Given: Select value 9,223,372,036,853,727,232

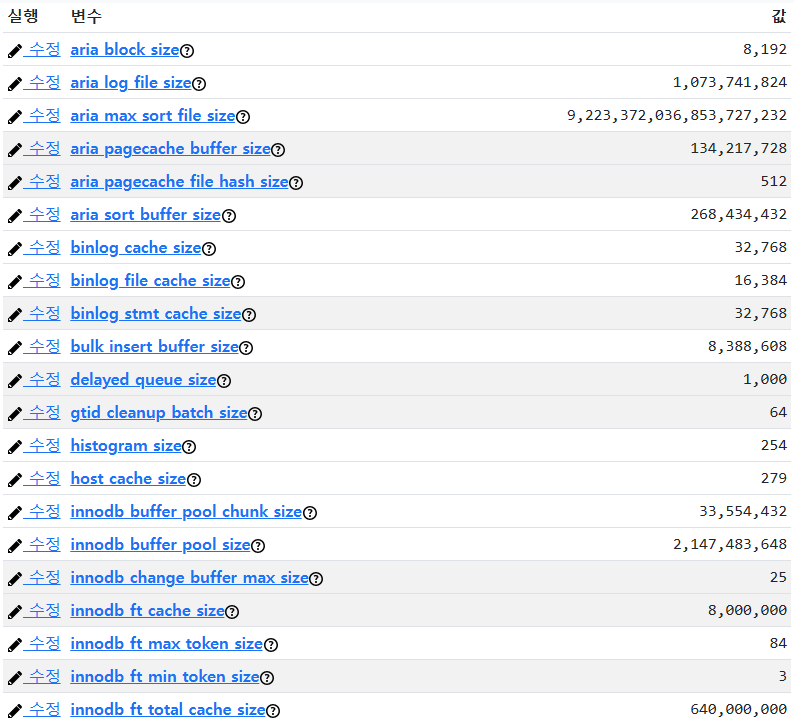Looking at the screenshot, I should 677,115.
